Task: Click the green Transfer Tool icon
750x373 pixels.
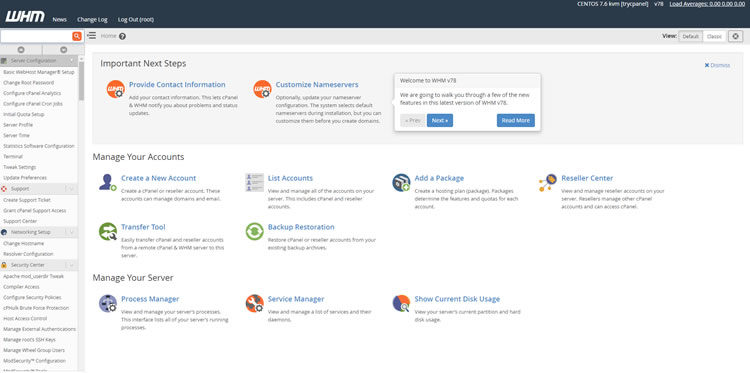Action: tap(108, 231)
